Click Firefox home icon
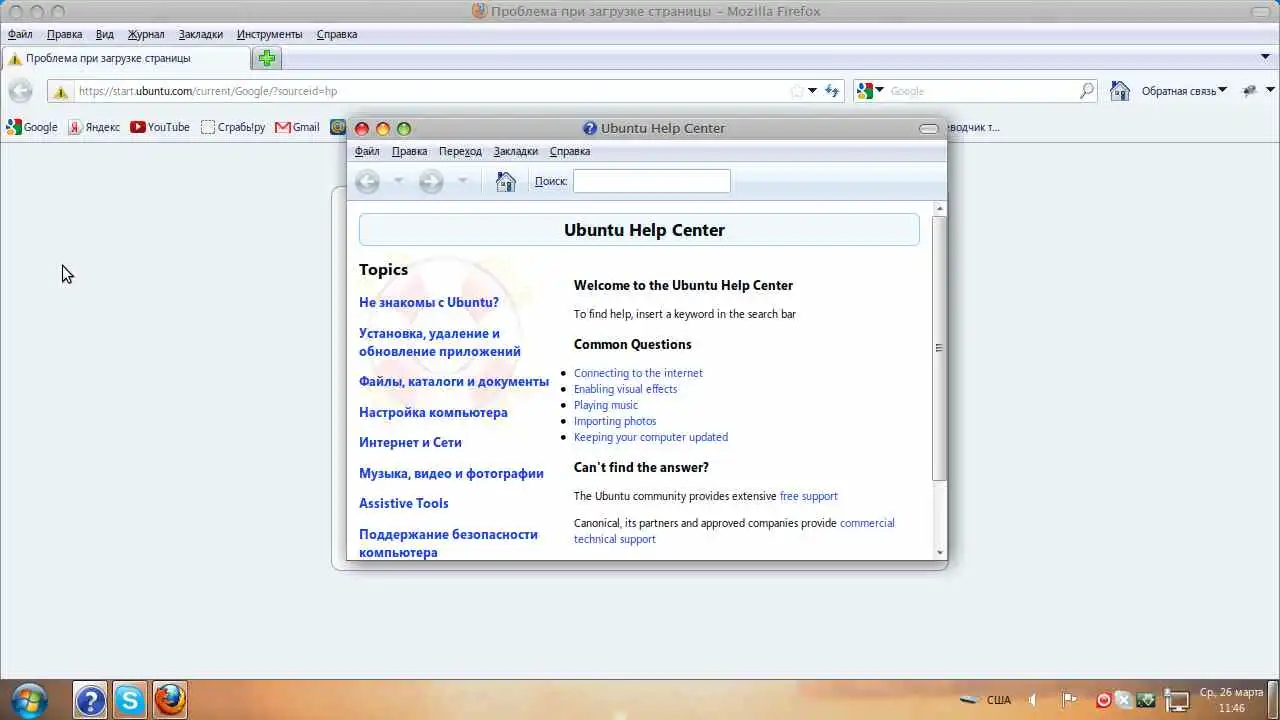 (1120, 91)
